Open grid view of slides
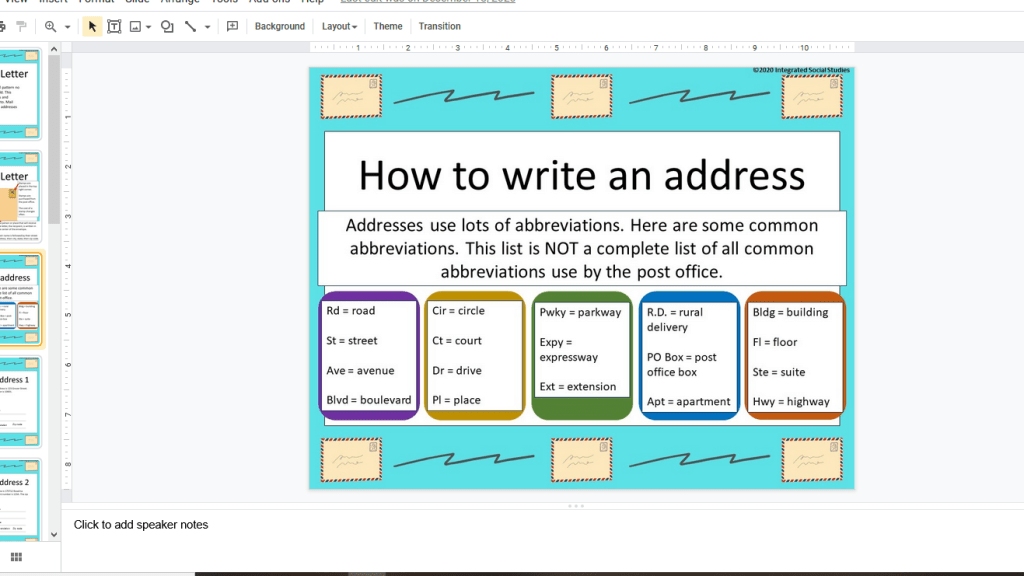 pyautogui.click(x=16, y=557)
